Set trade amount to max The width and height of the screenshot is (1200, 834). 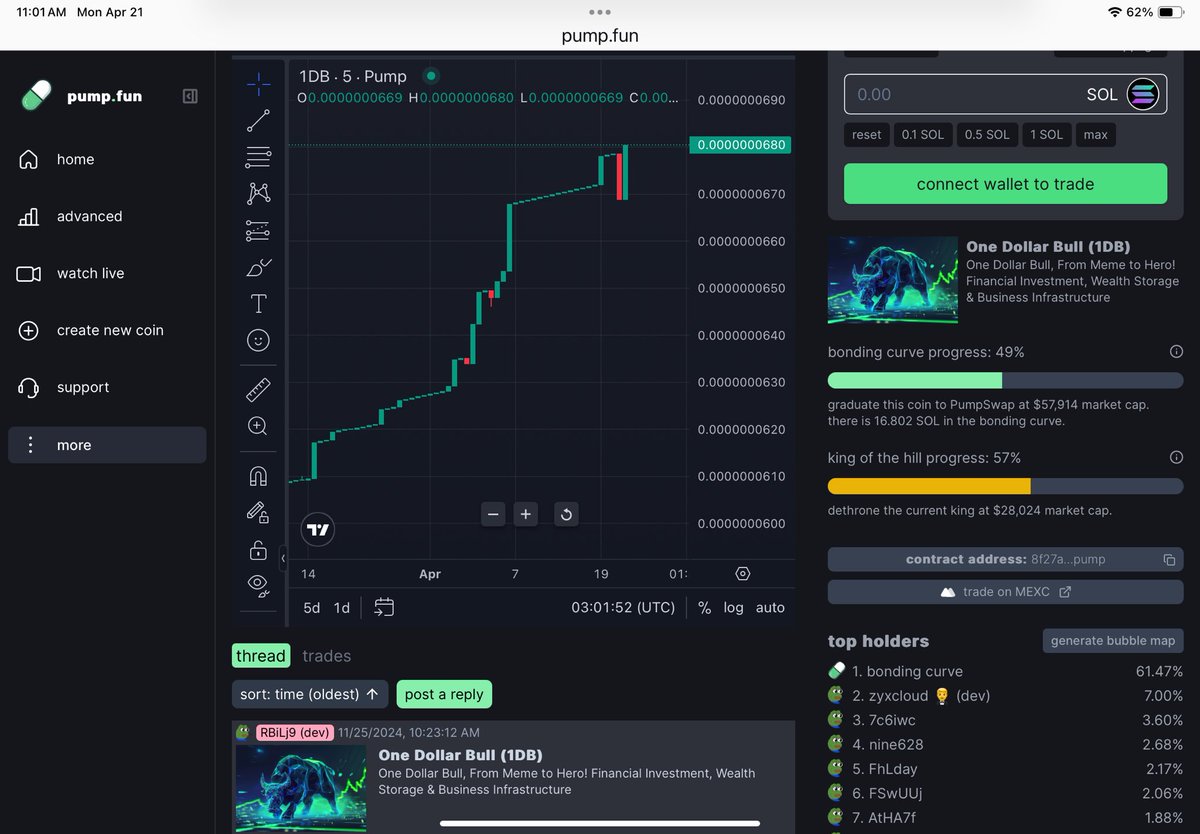1096,134
